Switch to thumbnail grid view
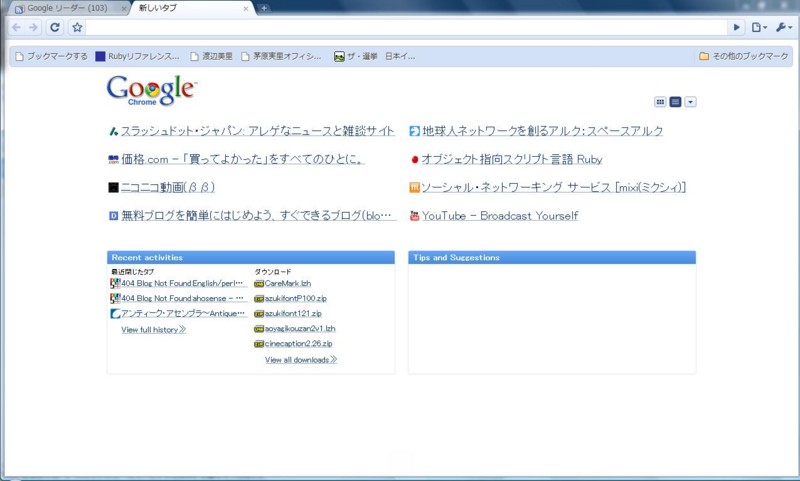This screenshot has height=481, width=800. coord(660,102)
